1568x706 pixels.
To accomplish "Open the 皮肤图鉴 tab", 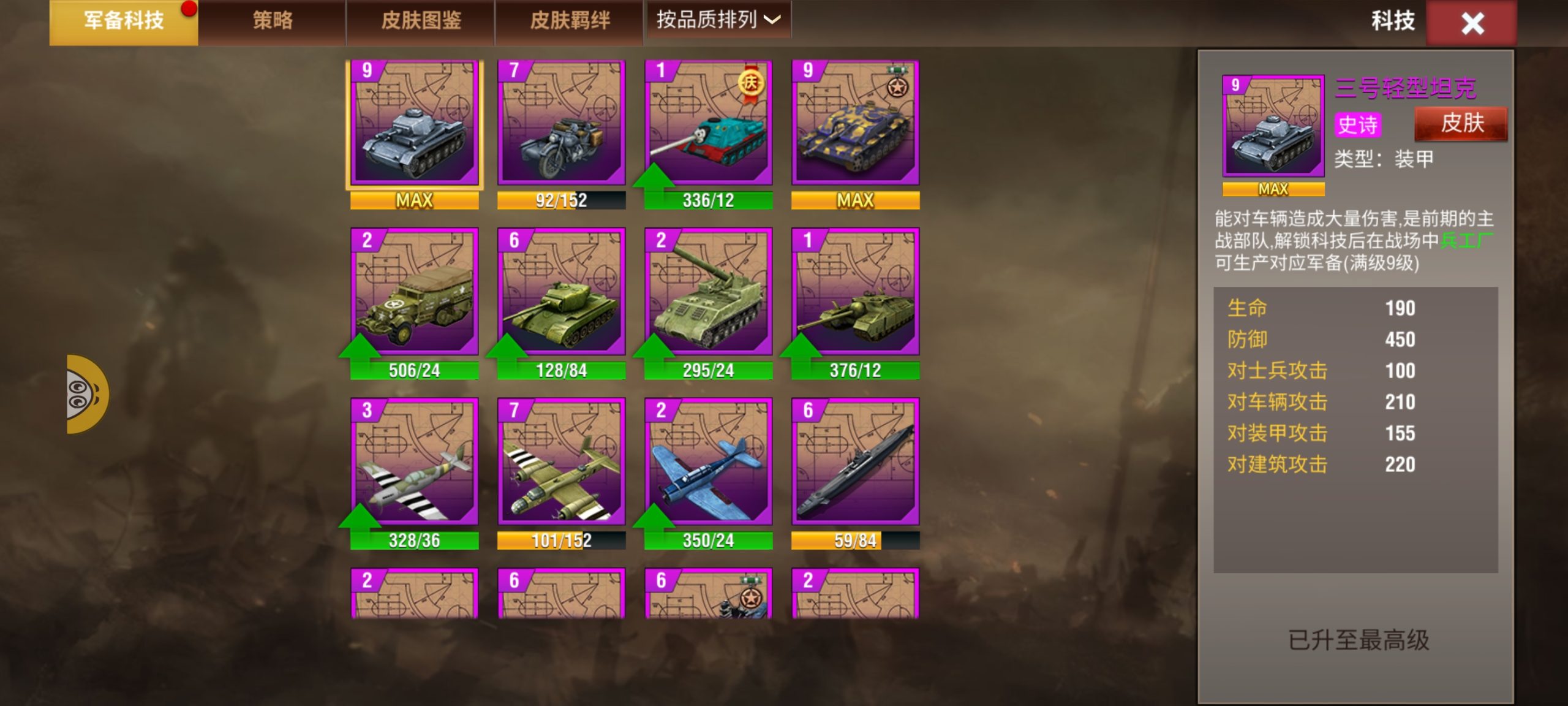I will [421, 21].
